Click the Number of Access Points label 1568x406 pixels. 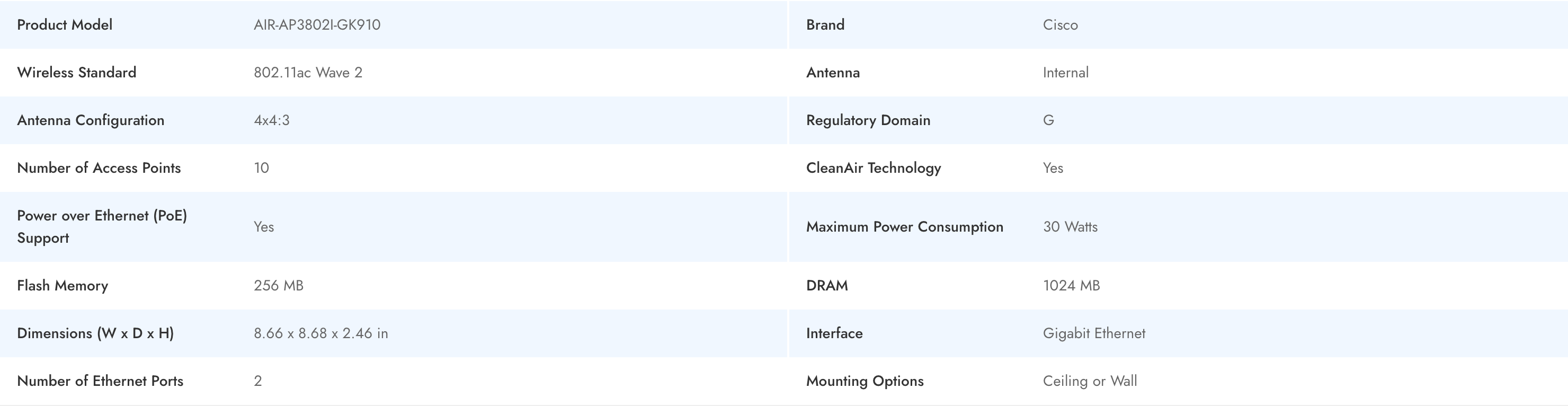coord(99,168)
